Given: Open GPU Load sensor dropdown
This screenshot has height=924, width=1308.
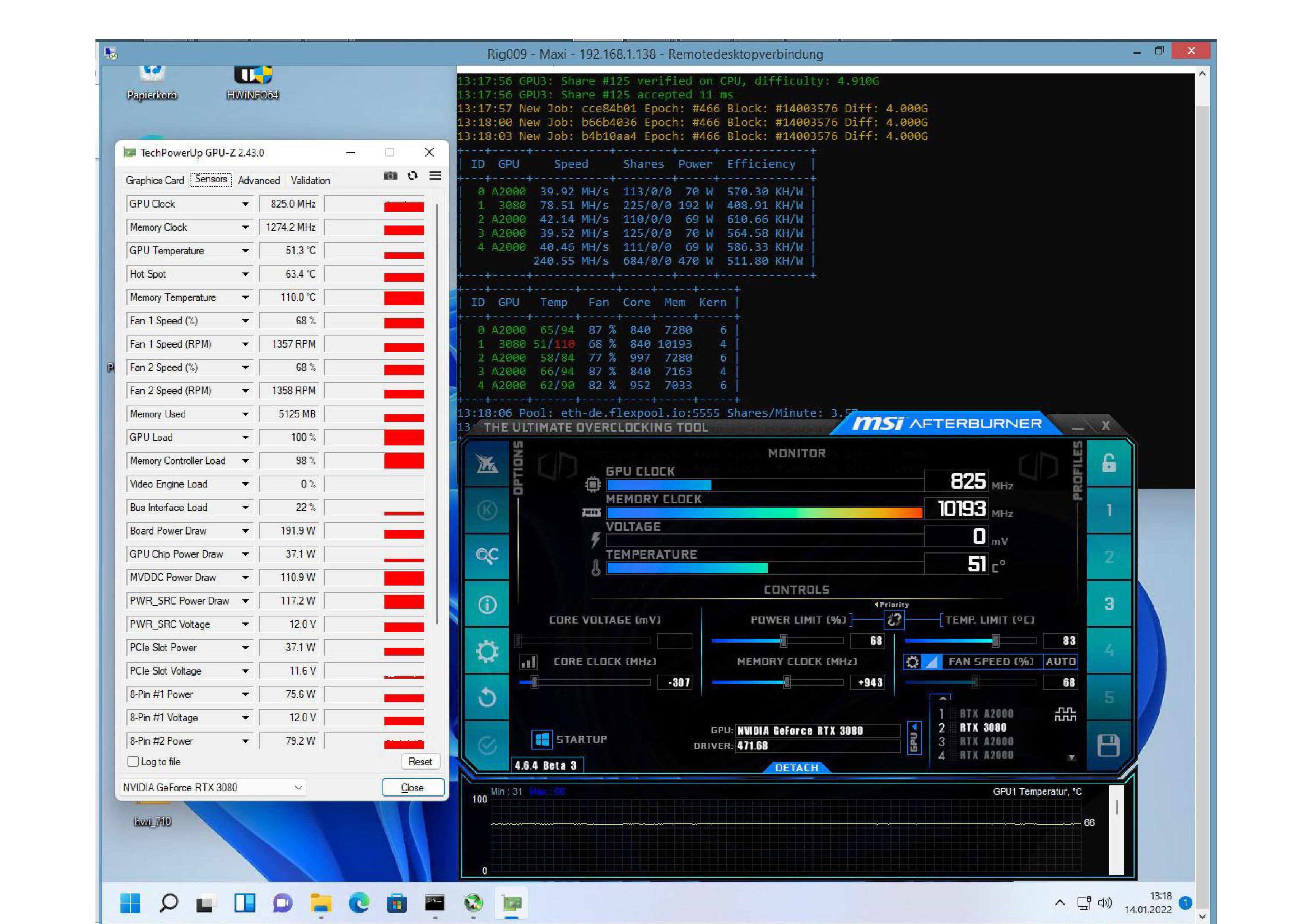Looking at the screenshot, I should point(245,437).
